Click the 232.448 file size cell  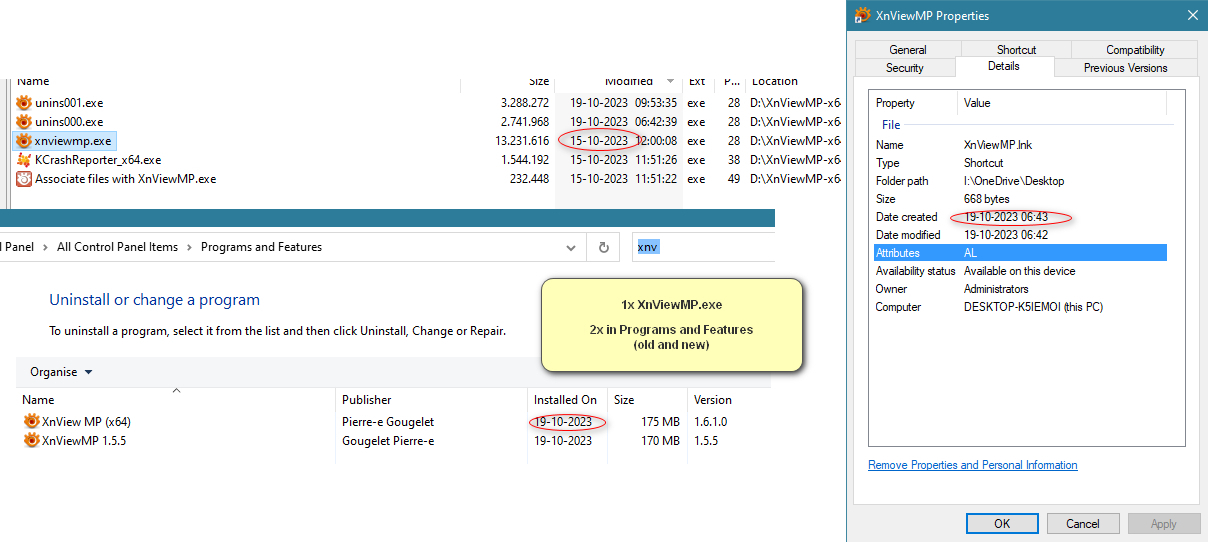(x=529, y=179)
